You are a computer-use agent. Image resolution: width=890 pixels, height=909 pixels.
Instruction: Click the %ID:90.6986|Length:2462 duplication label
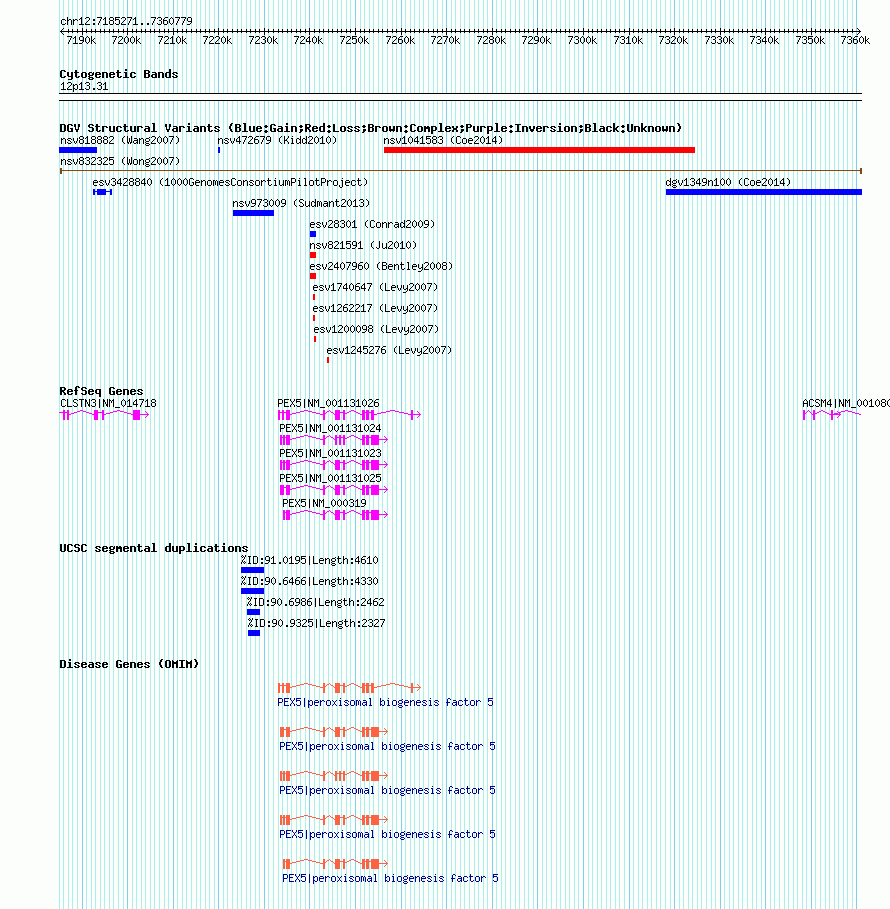pos(315,602)
